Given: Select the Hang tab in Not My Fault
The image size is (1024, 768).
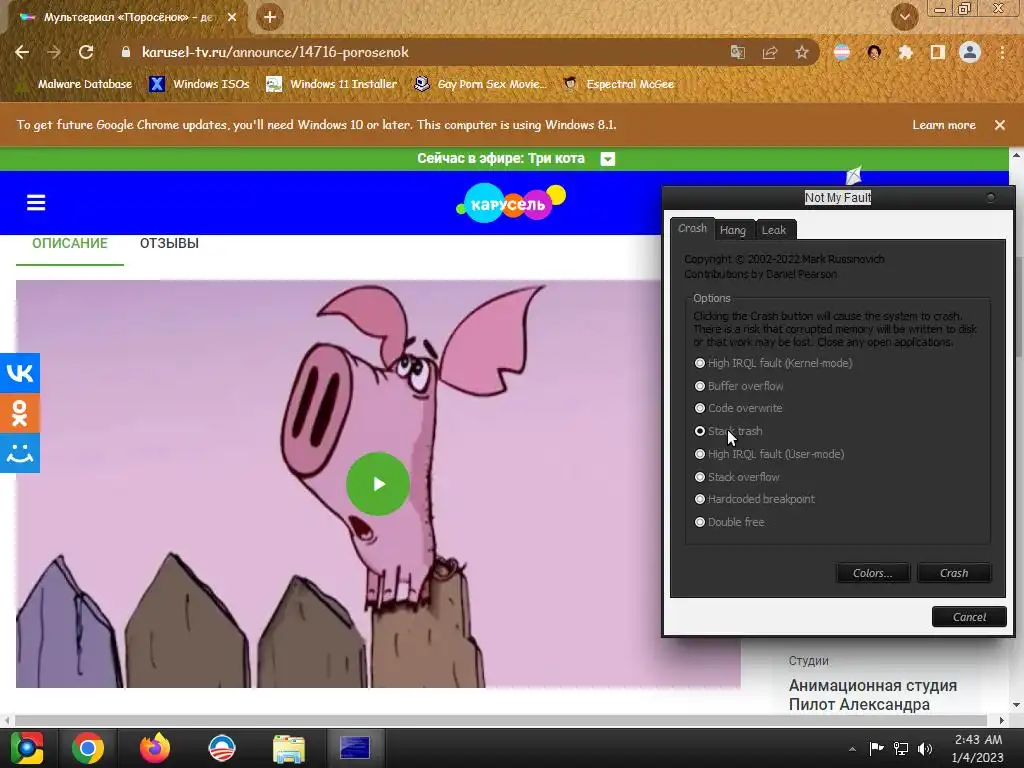Looking at the screenshot, I should [x=733, y=230].
